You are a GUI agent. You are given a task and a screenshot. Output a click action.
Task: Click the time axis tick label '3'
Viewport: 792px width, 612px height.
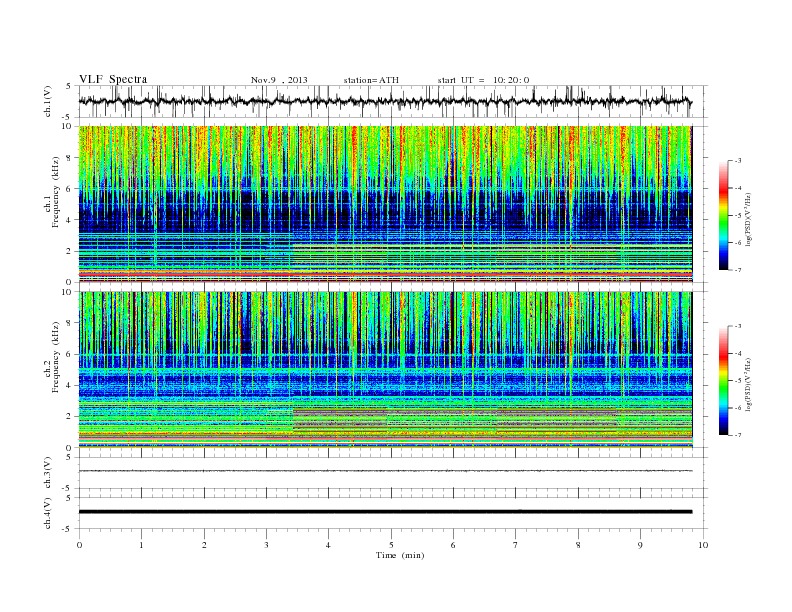point(266,545)
